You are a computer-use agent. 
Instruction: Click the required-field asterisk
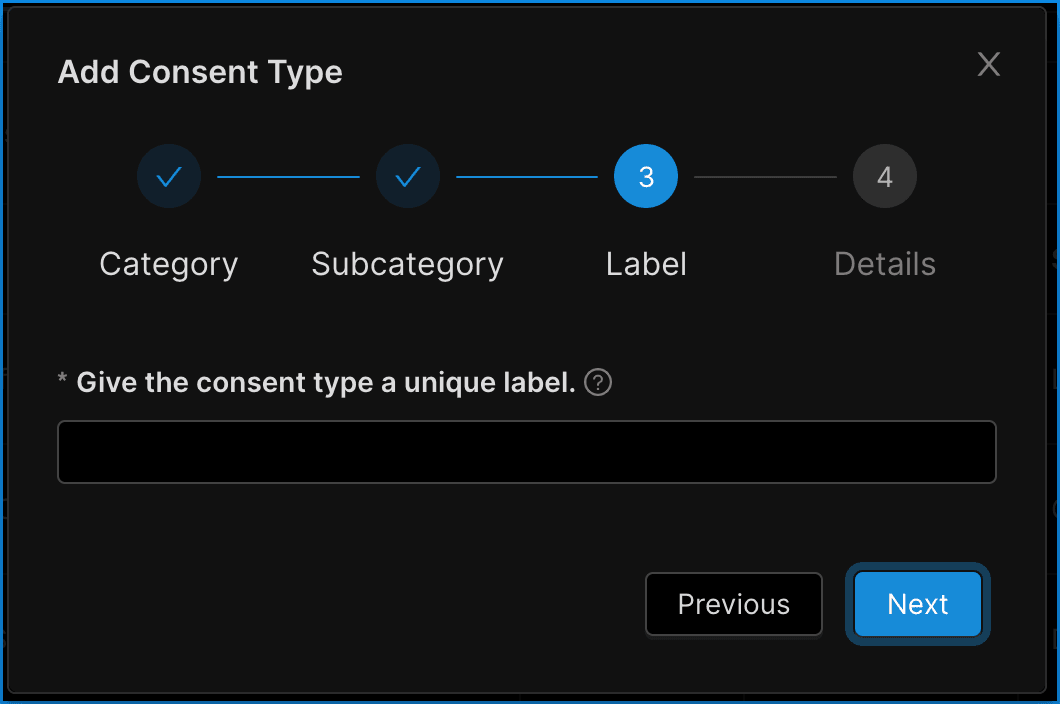(x=63, y=381)
